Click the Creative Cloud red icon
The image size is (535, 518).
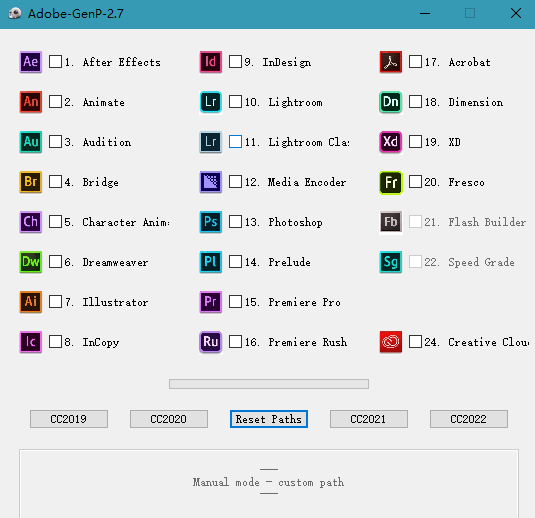point(391,342)
